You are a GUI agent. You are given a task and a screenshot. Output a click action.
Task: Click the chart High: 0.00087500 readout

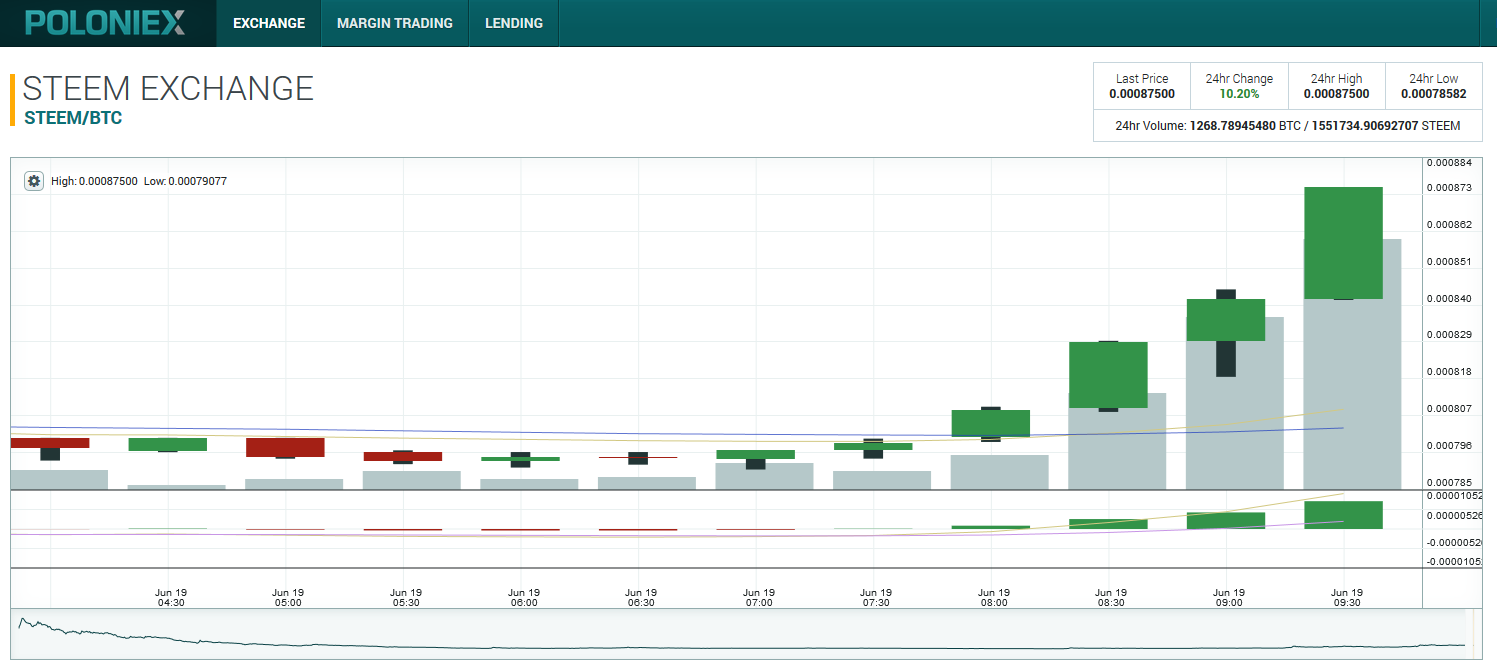pyautogui.click(x=94, y=181)
